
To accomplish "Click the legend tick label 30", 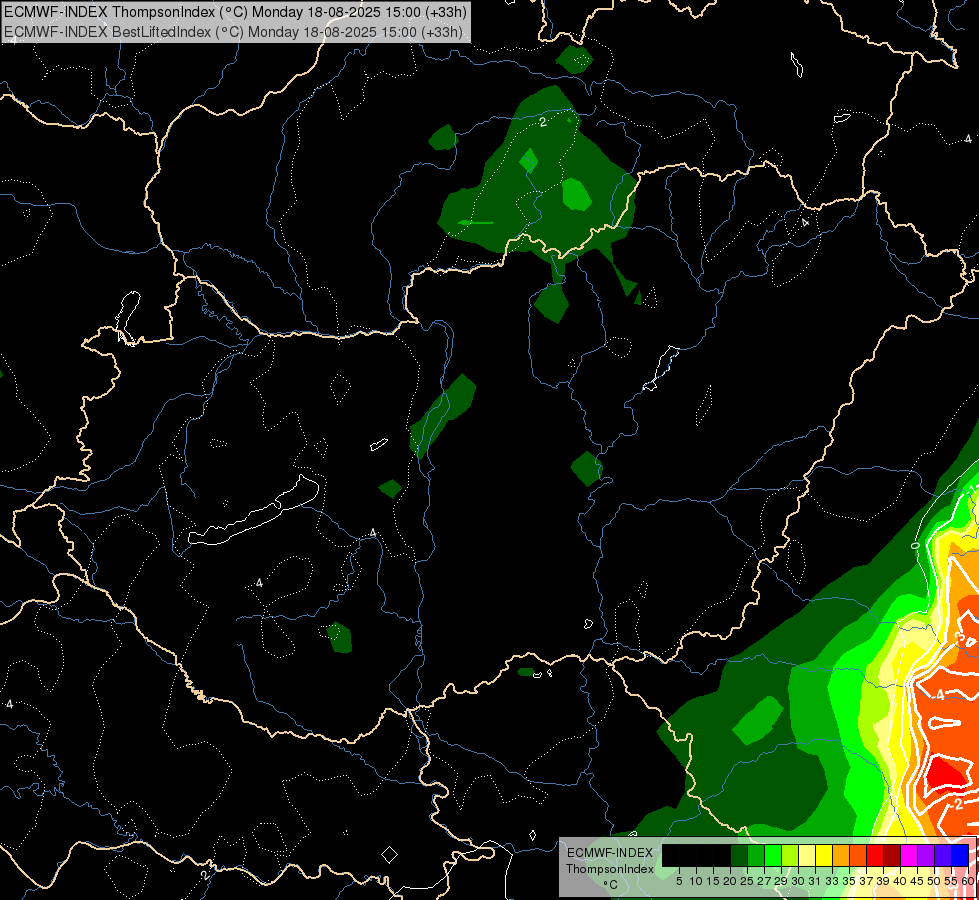I will (x=798, y=881).
